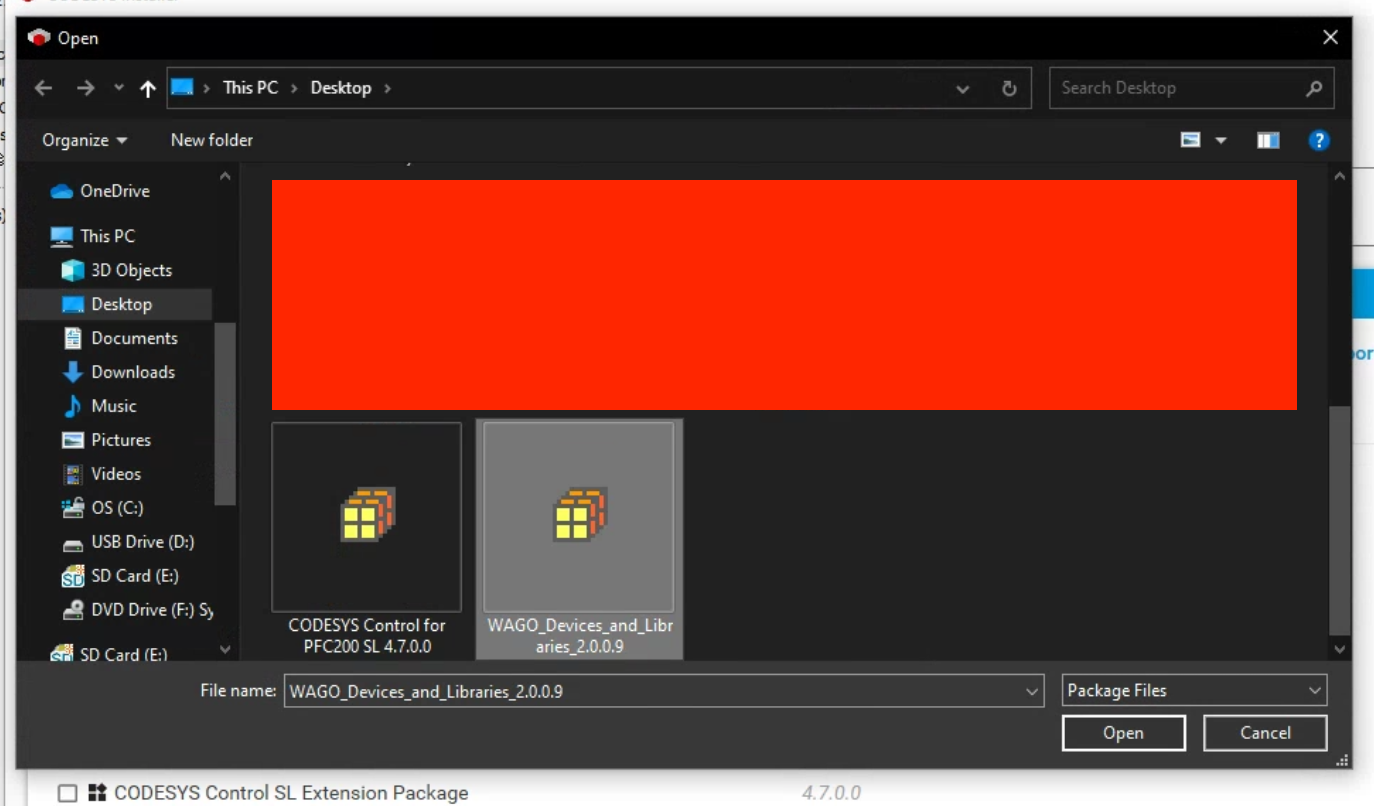Image resolution: width=1374 pixels, height=806 pixels.
Task: Click the change view layout icon
Action: [x=1190, y=140]
